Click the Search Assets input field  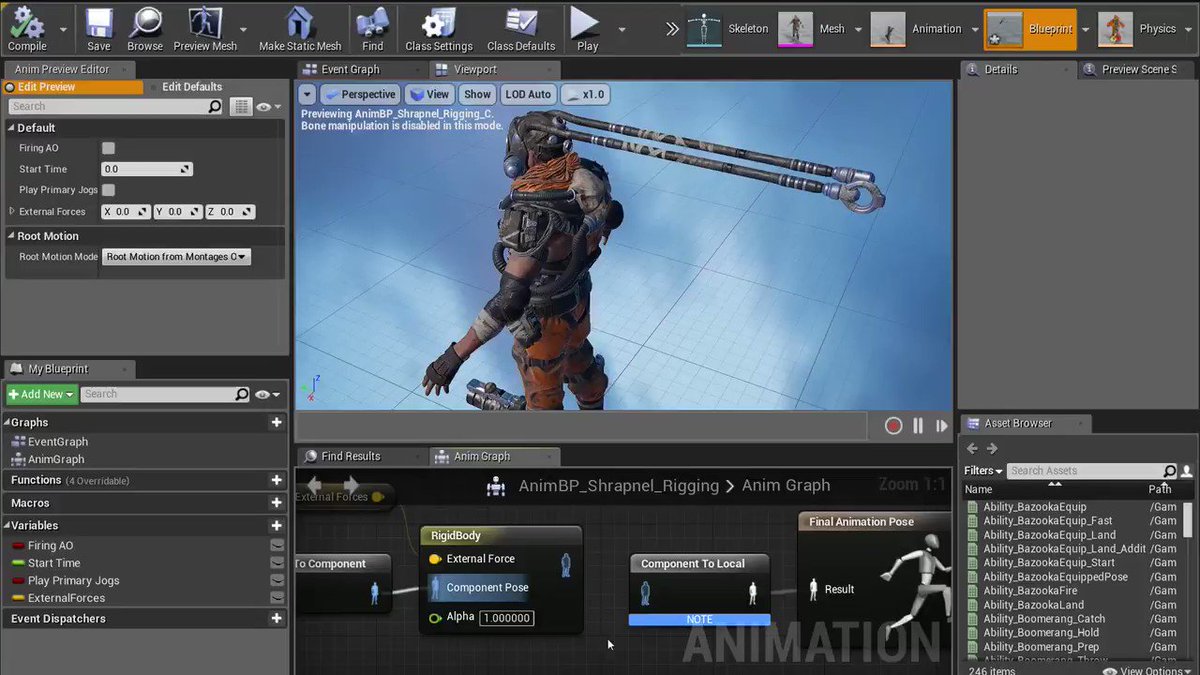coord(1090,470)
